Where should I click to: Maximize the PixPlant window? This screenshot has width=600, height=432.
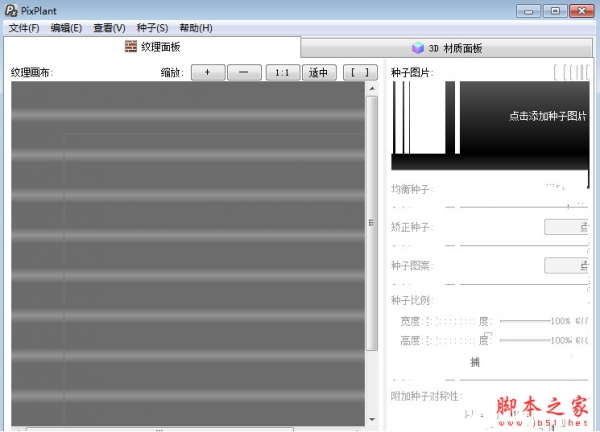555,11
